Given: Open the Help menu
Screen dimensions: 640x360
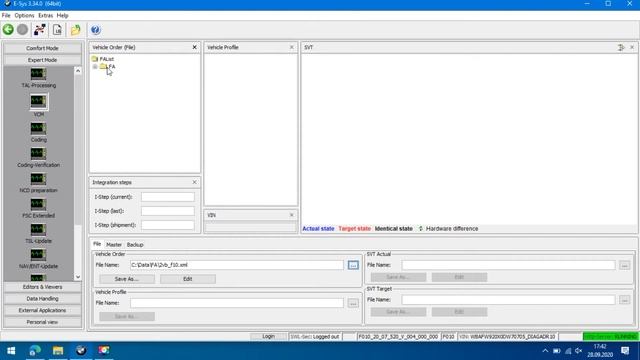Looking at the screenshot, I should click(62, 16).
